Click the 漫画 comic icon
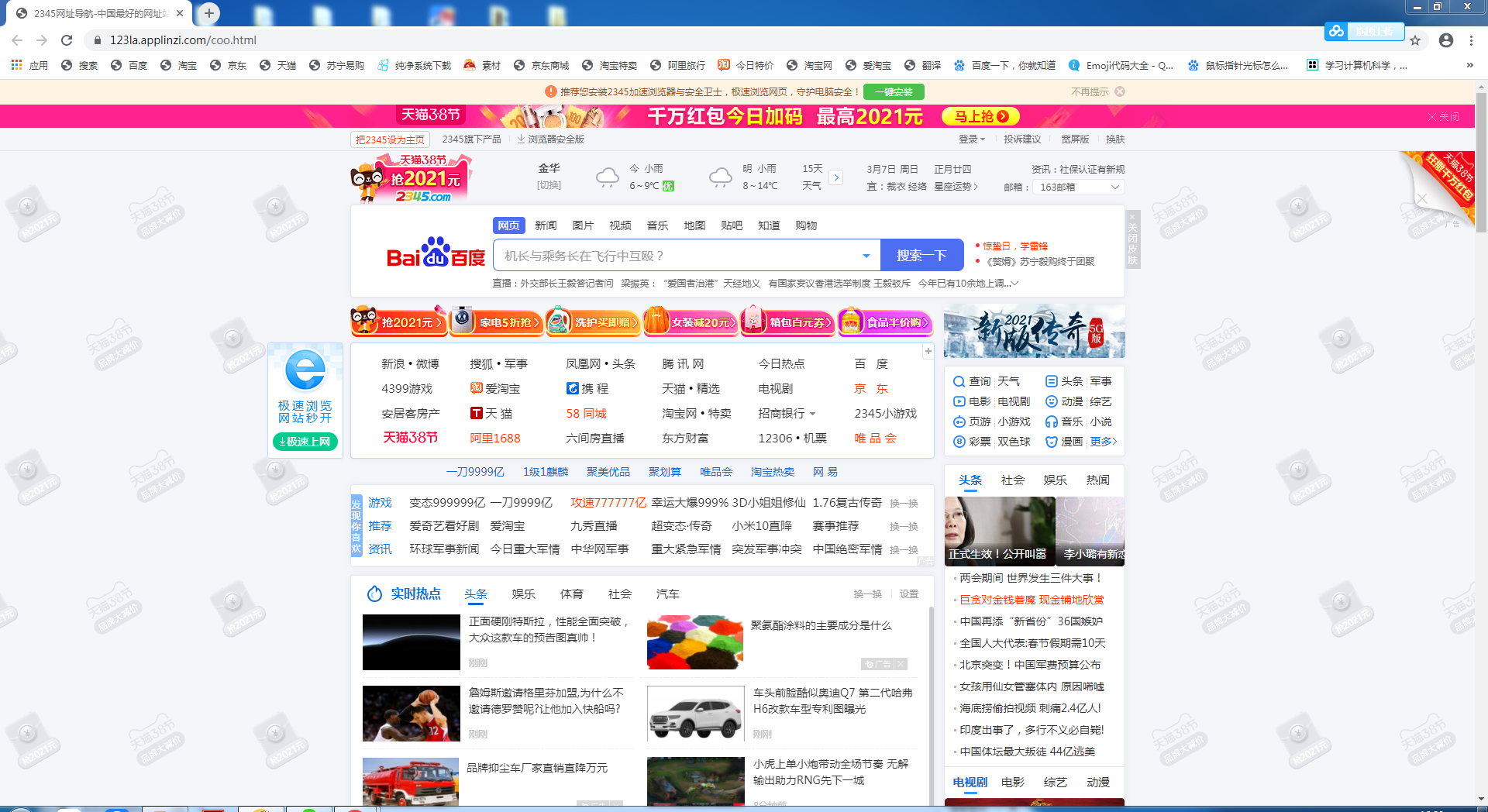This screenshot has width=1488, height=812. pyautogui.click(x=1052, y=442)
